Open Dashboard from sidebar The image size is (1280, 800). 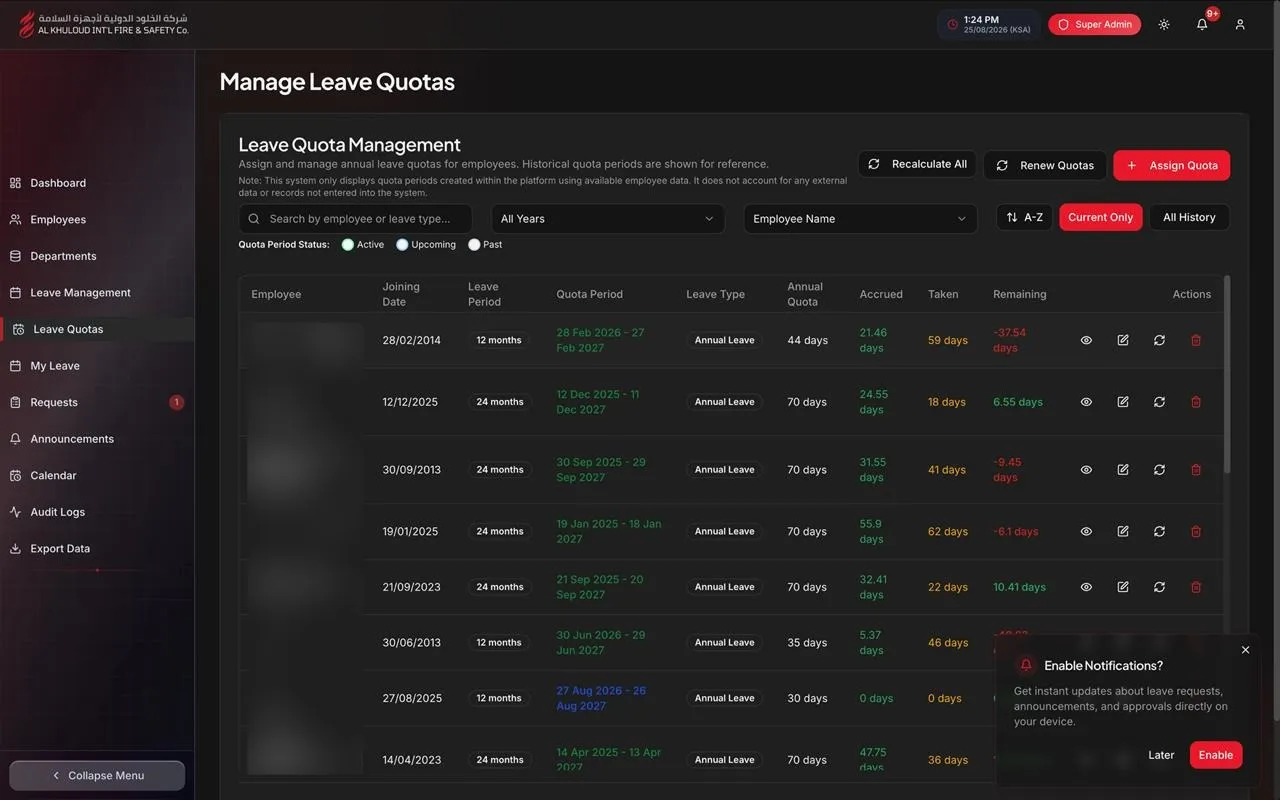pyautogui.click(x=97, y=183)
